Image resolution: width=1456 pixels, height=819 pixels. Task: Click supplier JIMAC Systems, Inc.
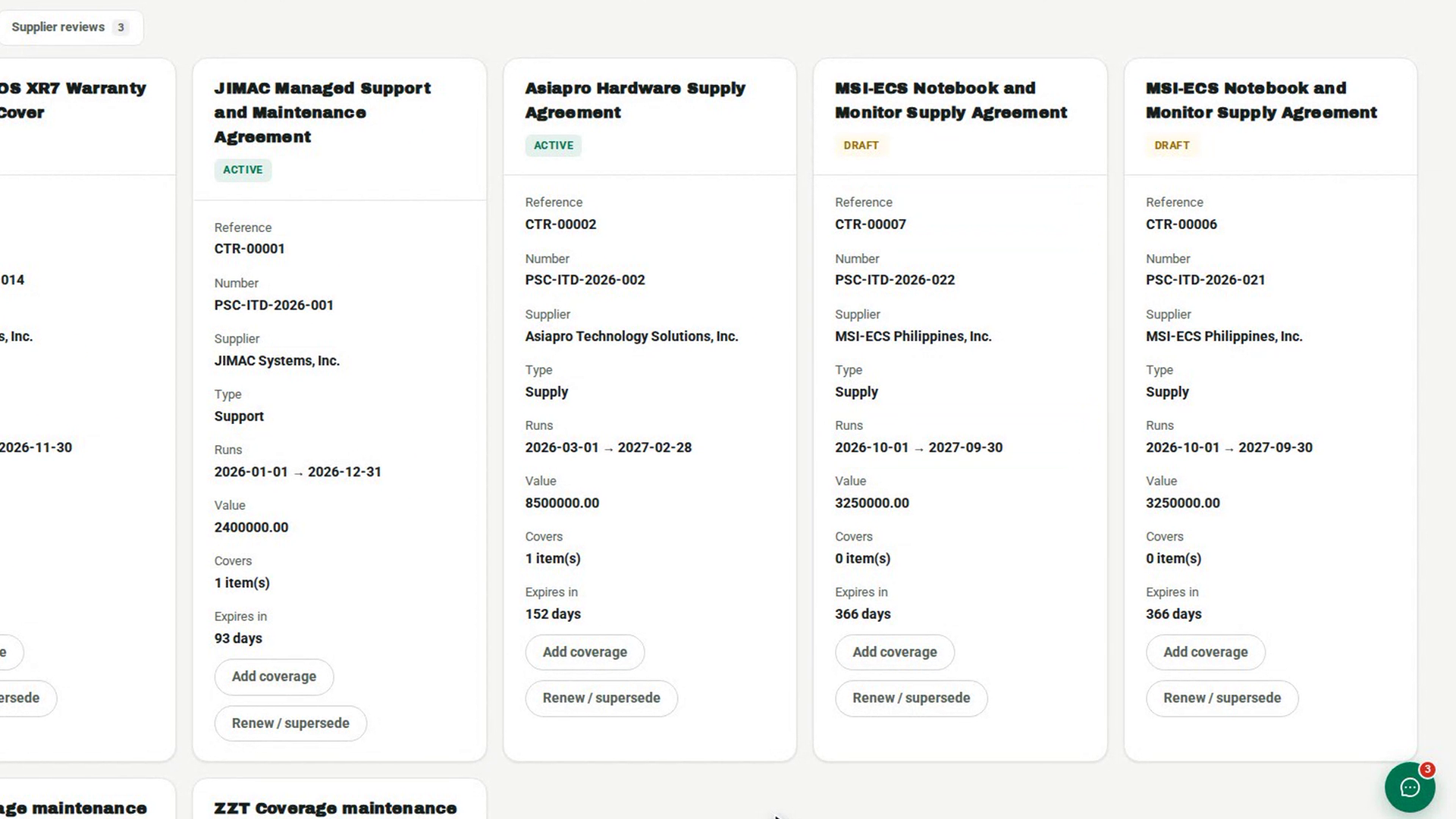click(277, 361)
